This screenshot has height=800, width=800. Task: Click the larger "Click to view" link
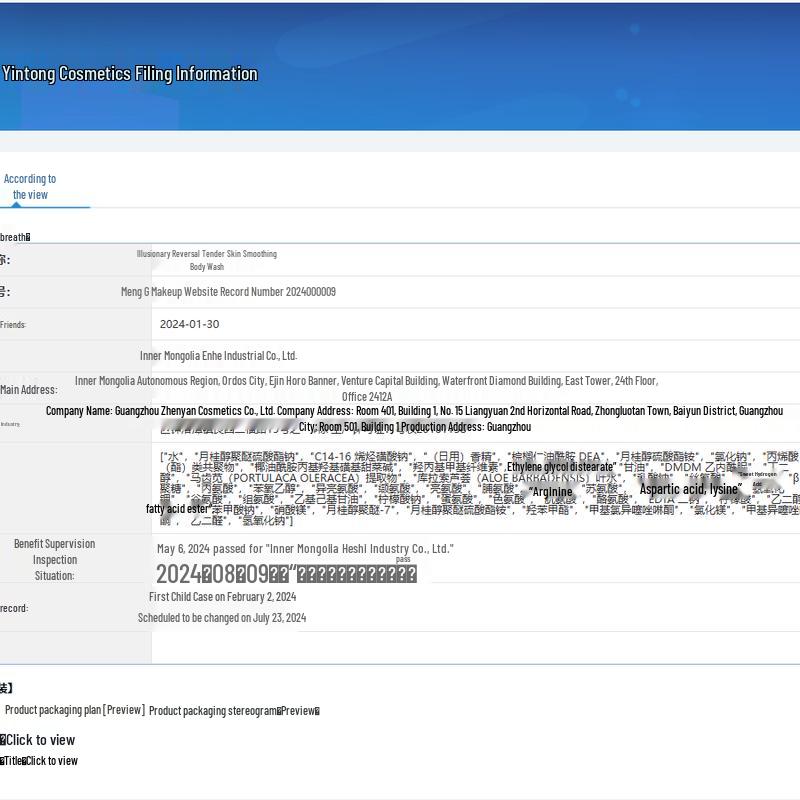click(40, 740)
